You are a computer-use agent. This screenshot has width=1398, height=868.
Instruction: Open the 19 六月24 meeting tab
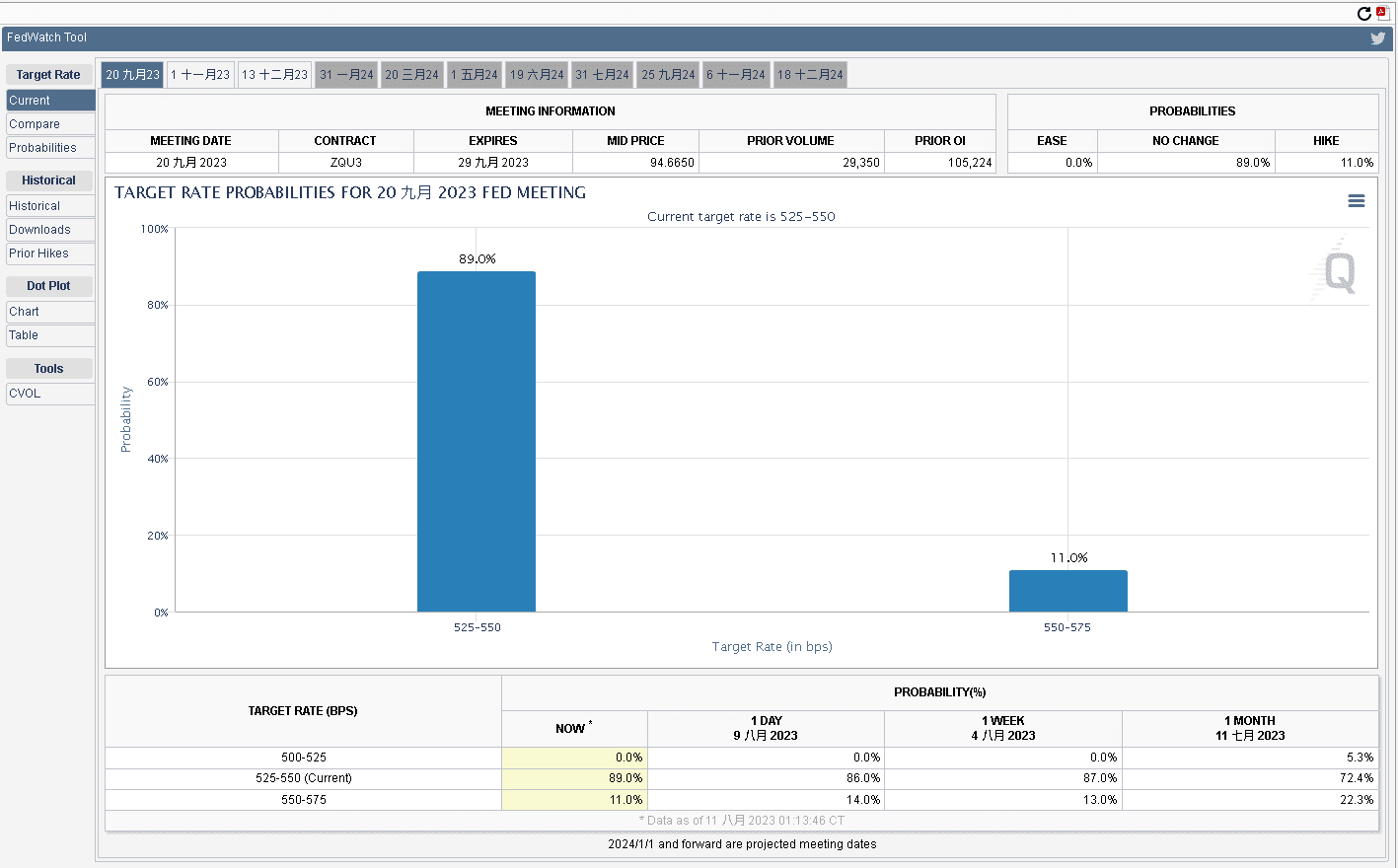(537, 75)
